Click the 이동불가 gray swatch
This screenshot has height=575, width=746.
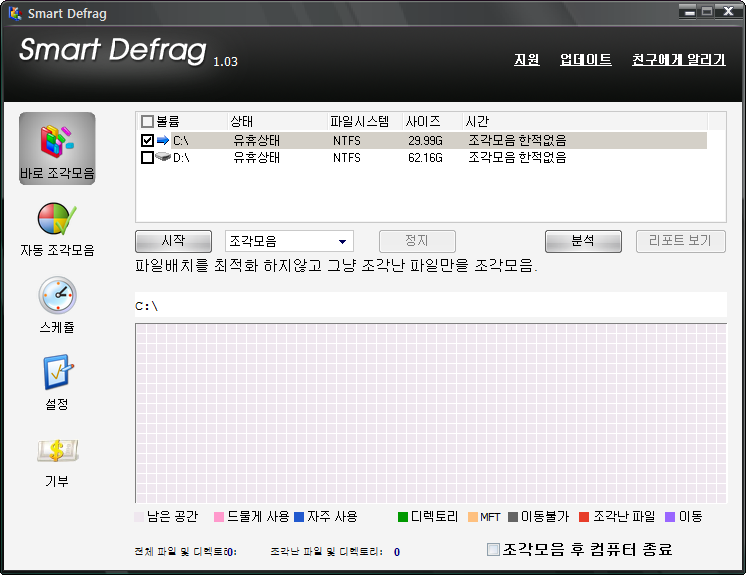coord(512,517)
